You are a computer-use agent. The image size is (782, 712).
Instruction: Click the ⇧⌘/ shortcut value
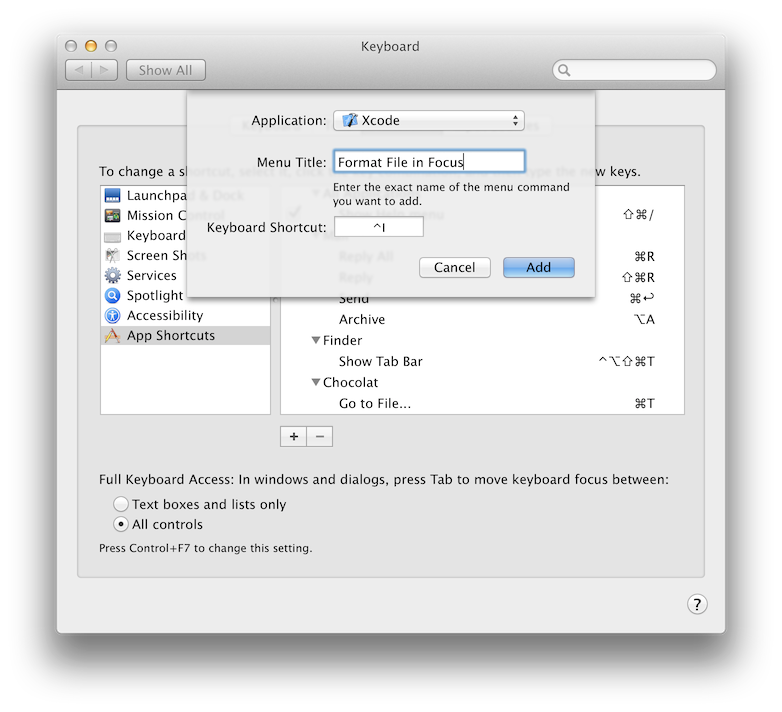click(638, 214)
